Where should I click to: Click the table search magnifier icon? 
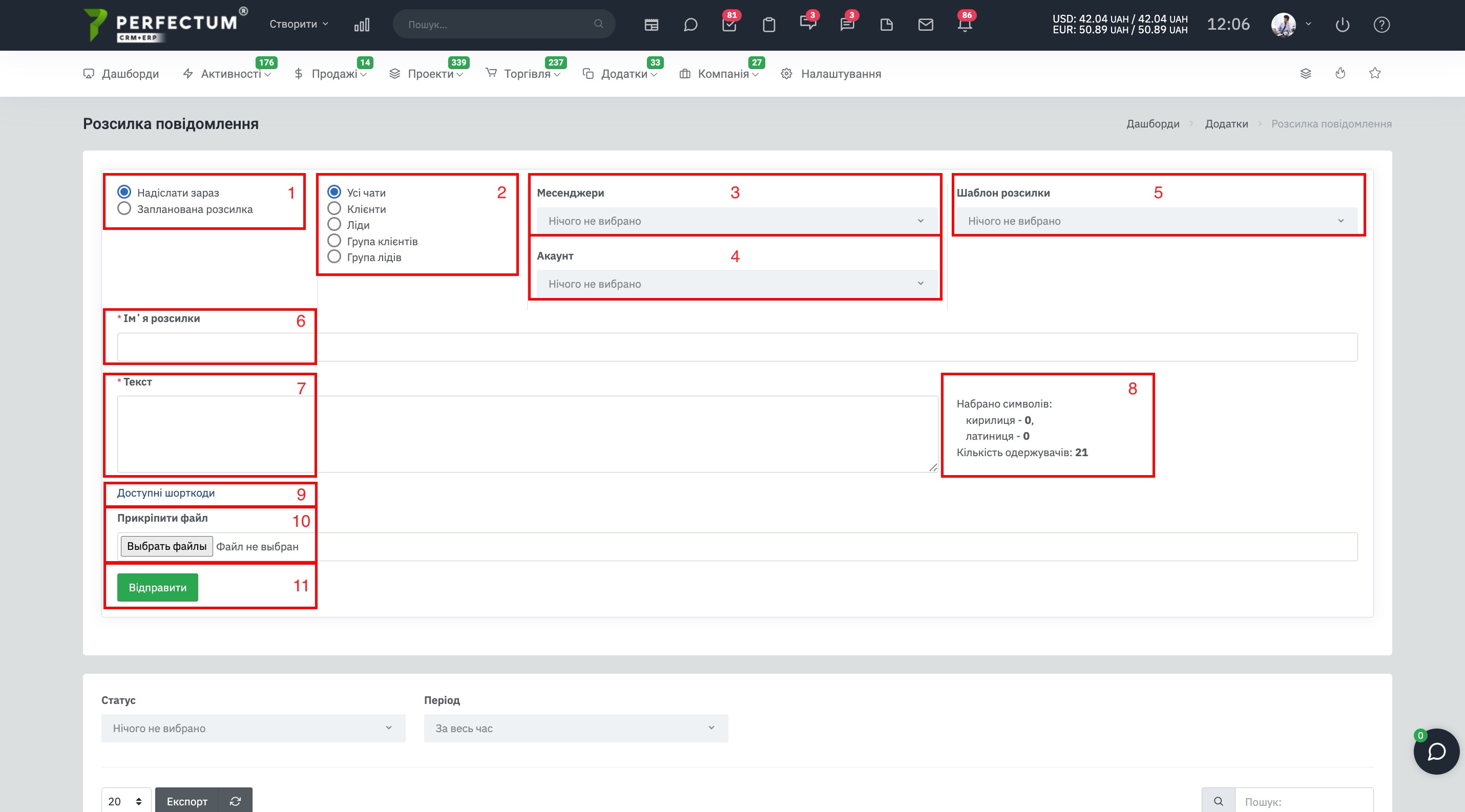coord(1218,801)
